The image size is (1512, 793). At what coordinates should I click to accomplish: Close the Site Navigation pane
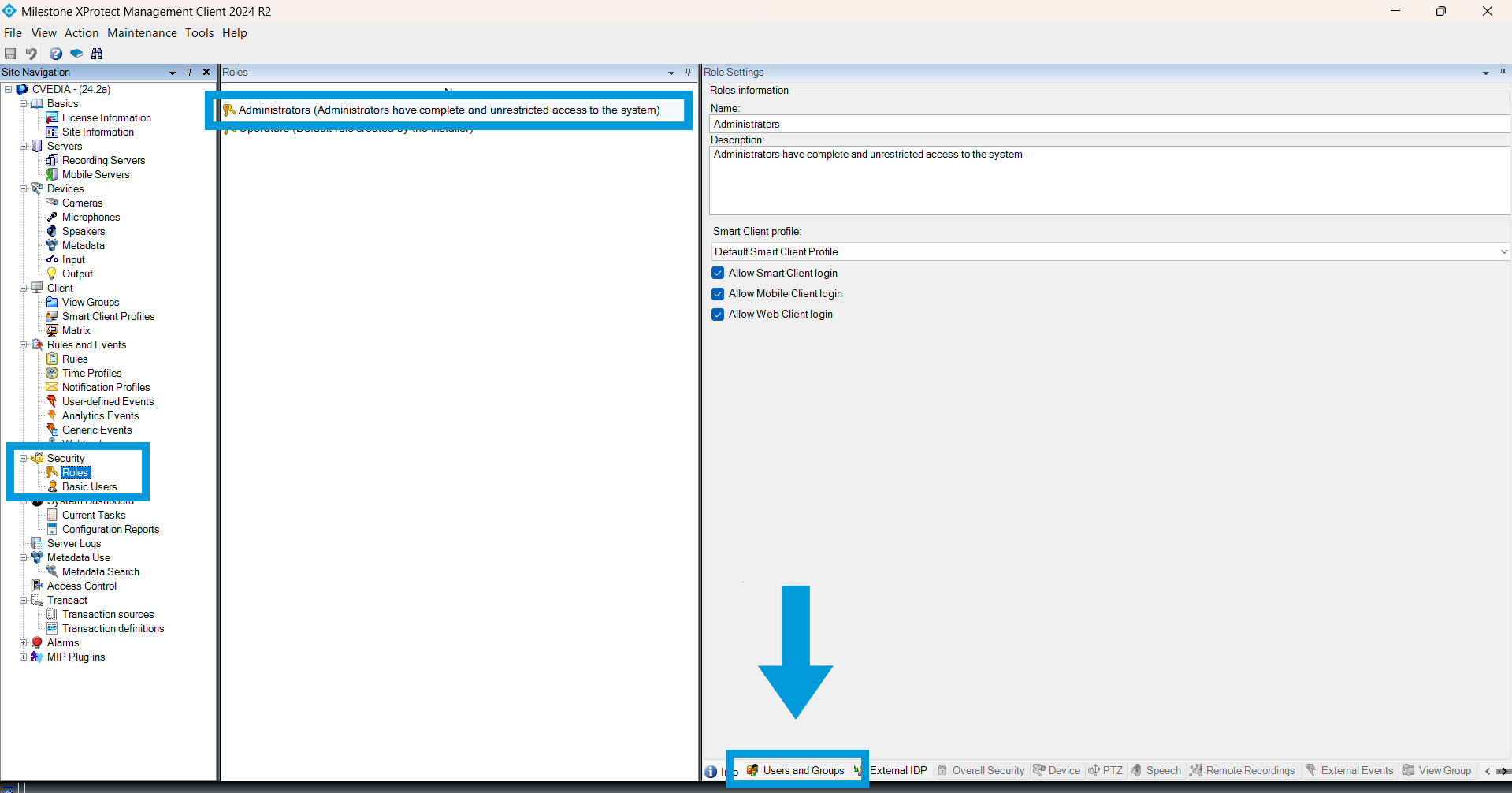pyautogui.click(x=206, y=72)
